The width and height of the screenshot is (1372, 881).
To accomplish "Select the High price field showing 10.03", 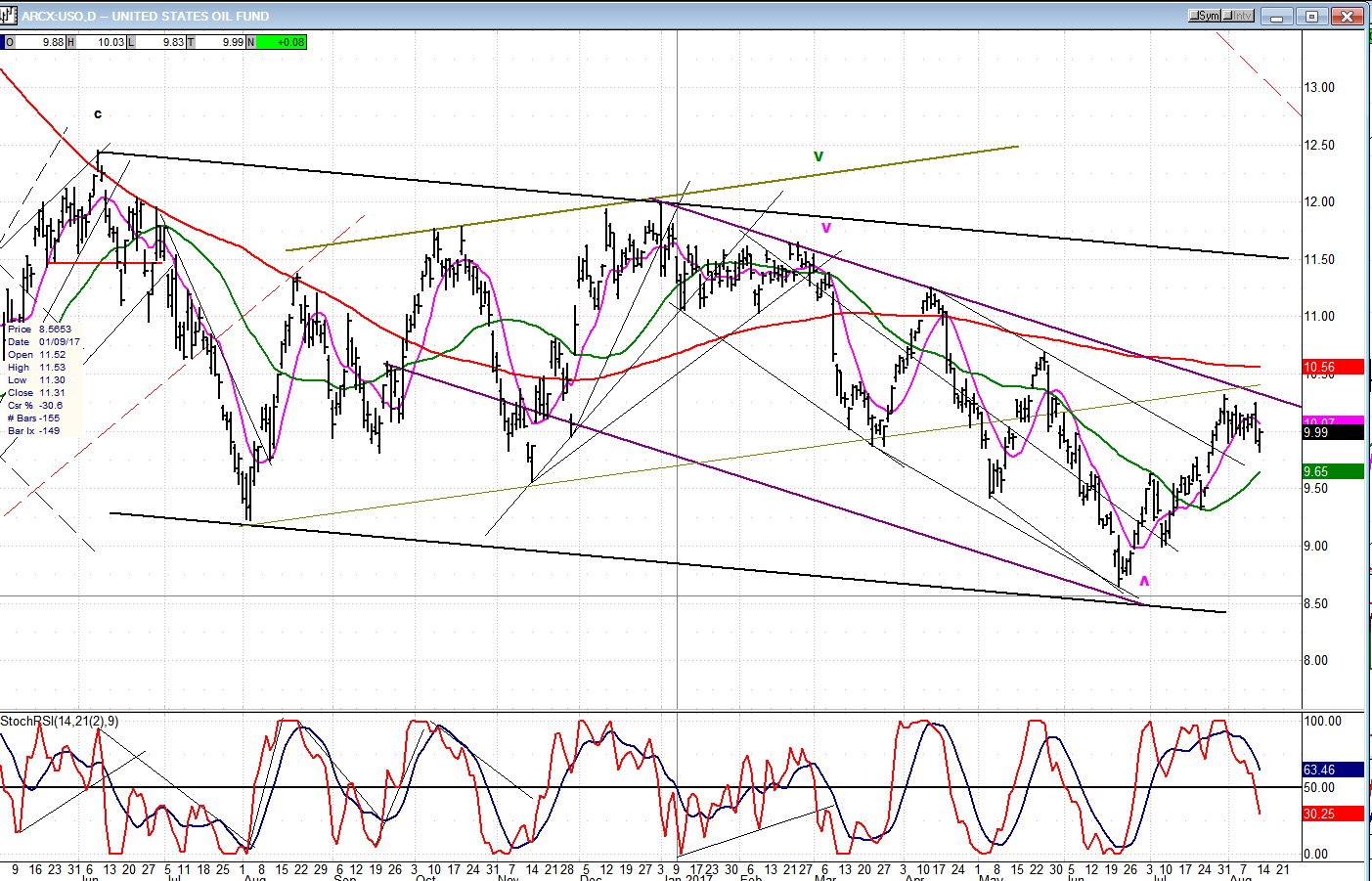I will click(x=102, y=42).
